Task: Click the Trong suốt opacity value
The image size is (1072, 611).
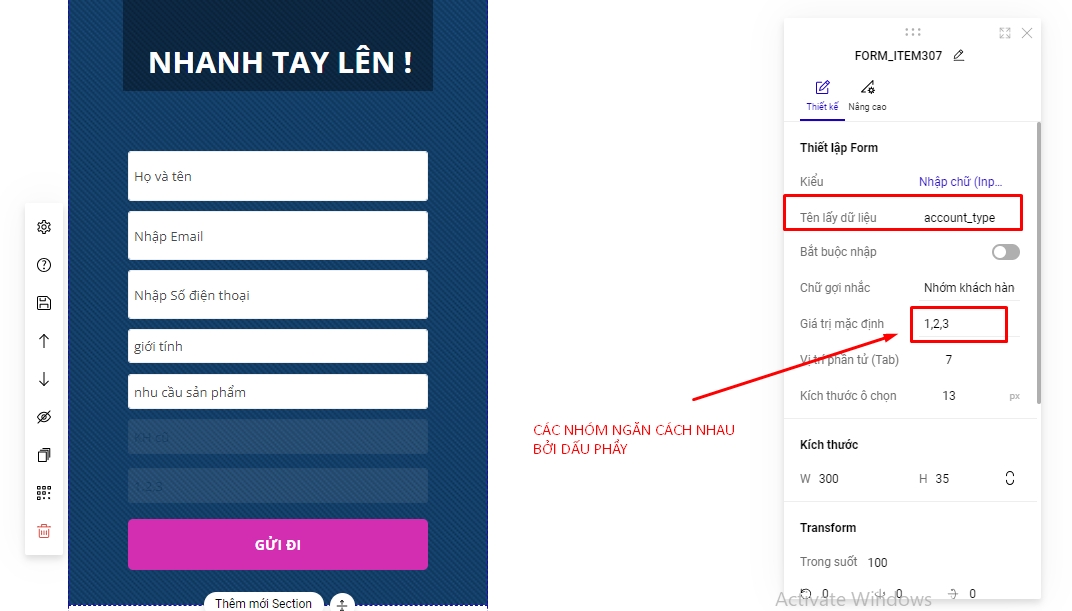Action: (x=877, y=562)
